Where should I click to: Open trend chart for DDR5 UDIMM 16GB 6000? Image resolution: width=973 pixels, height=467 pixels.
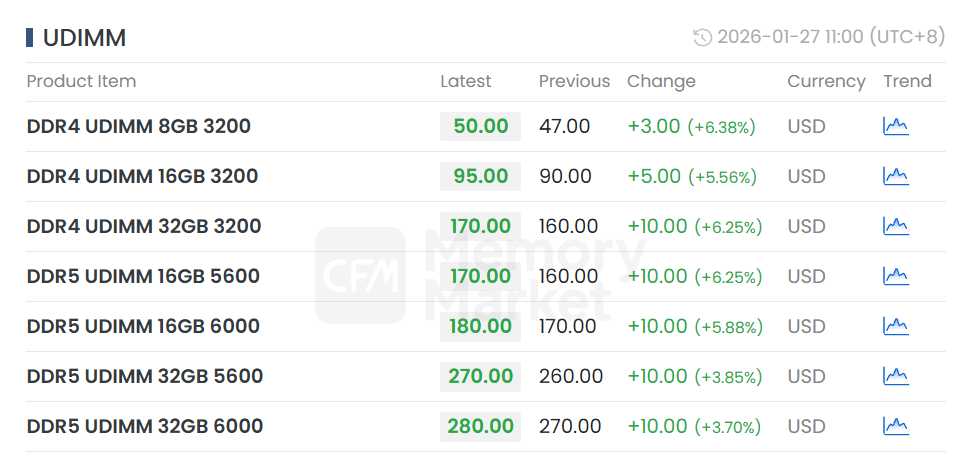[x=895, y=326]
